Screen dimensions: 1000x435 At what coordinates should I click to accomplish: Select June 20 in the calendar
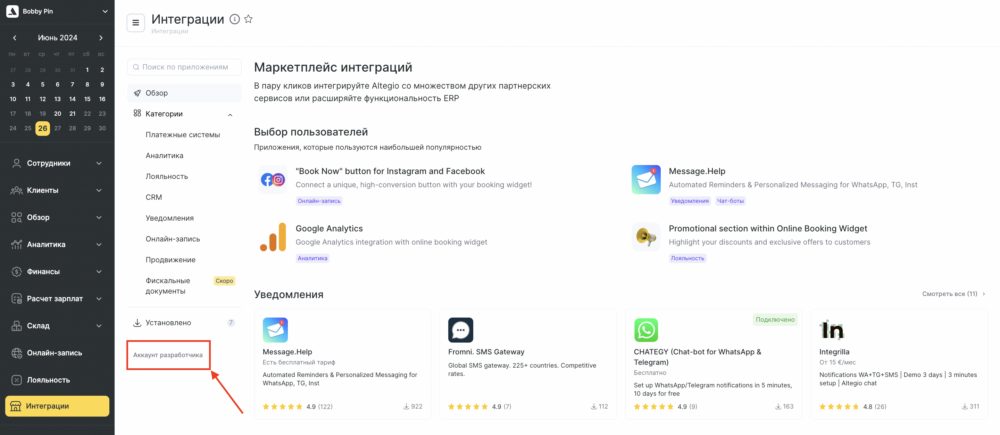[x=57, y=114]
